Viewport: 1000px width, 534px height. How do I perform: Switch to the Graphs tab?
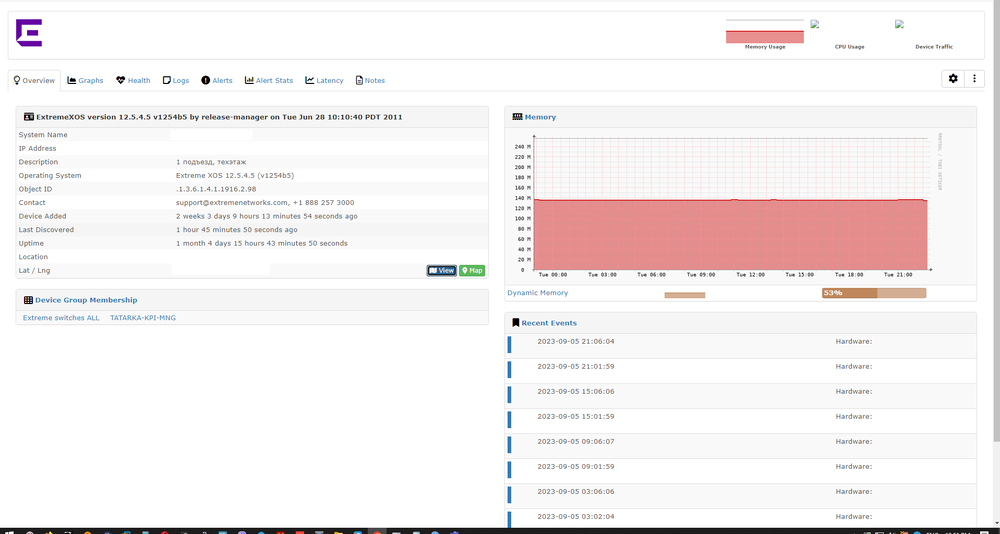(86, 80)
